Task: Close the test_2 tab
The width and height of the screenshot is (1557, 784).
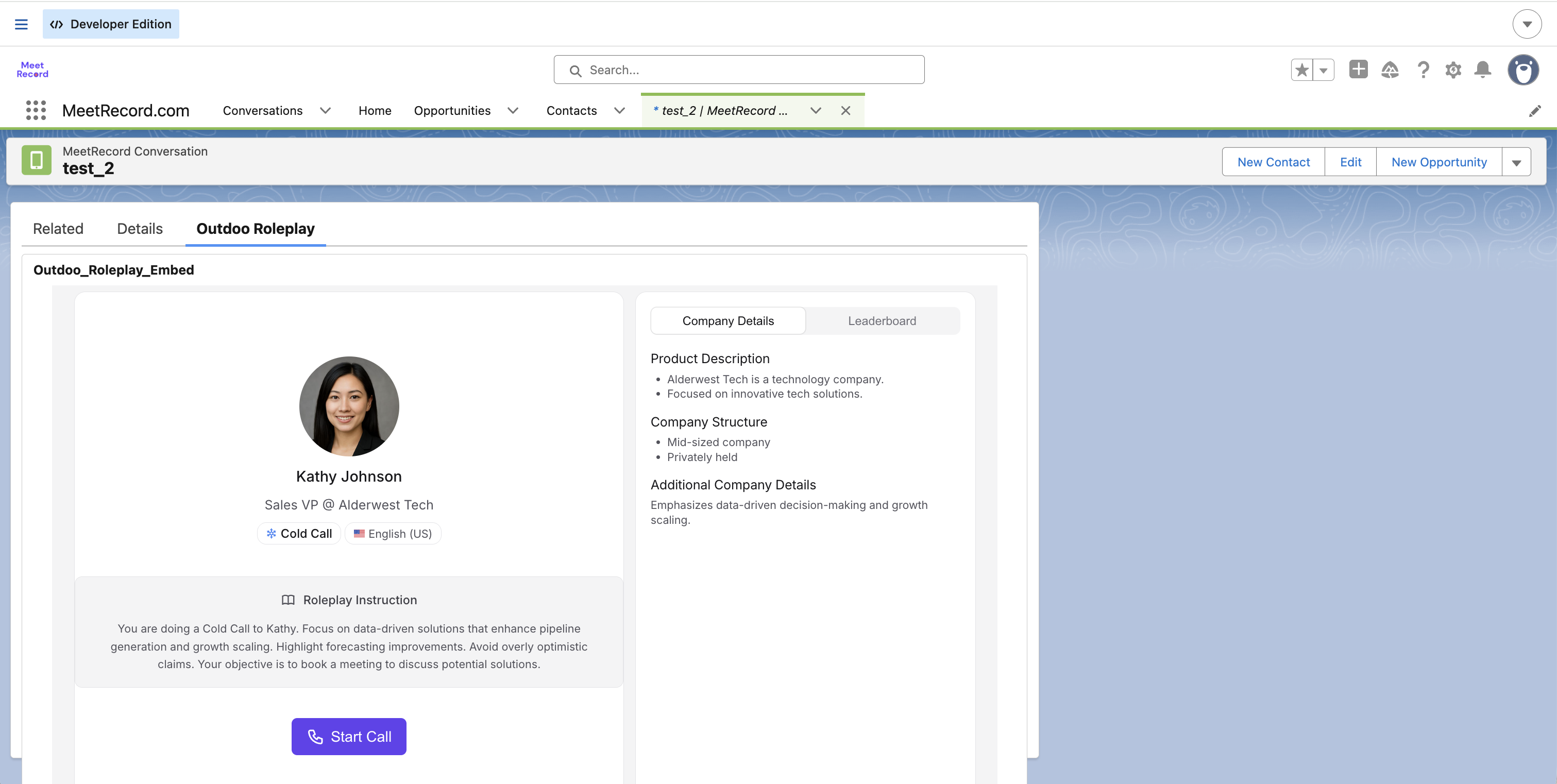Action: point(845,111)
